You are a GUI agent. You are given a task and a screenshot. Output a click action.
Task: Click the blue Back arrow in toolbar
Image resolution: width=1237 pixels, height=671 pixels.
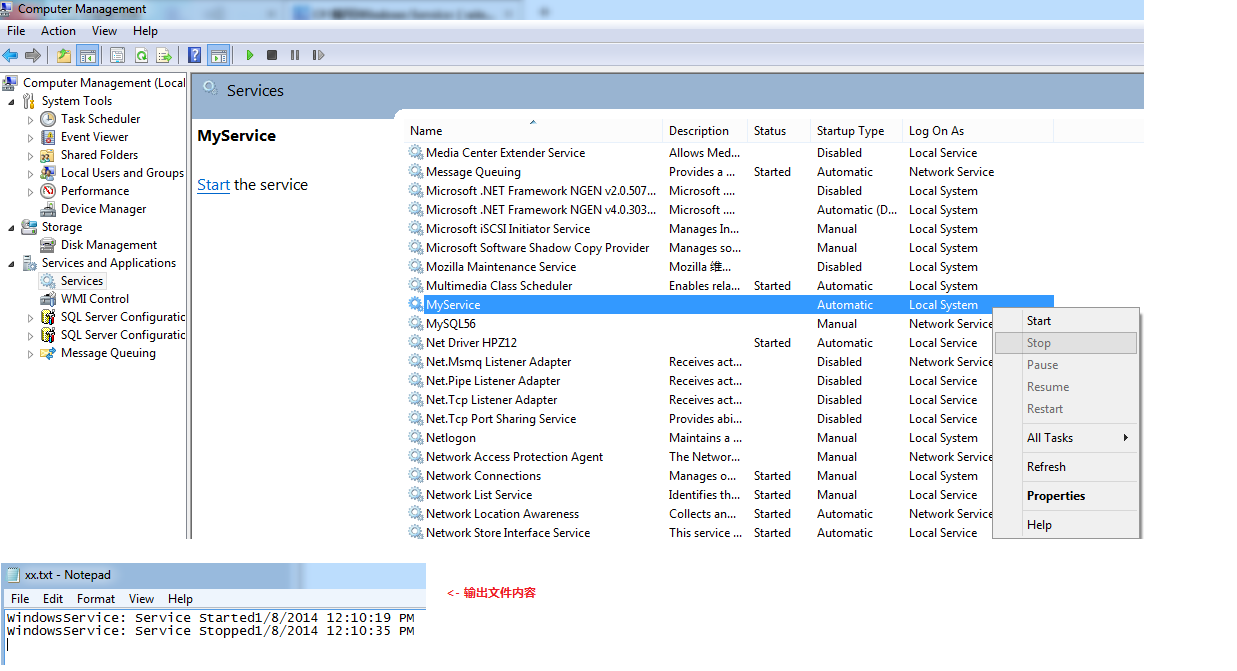pyautogui.click(x=10, y=55)
